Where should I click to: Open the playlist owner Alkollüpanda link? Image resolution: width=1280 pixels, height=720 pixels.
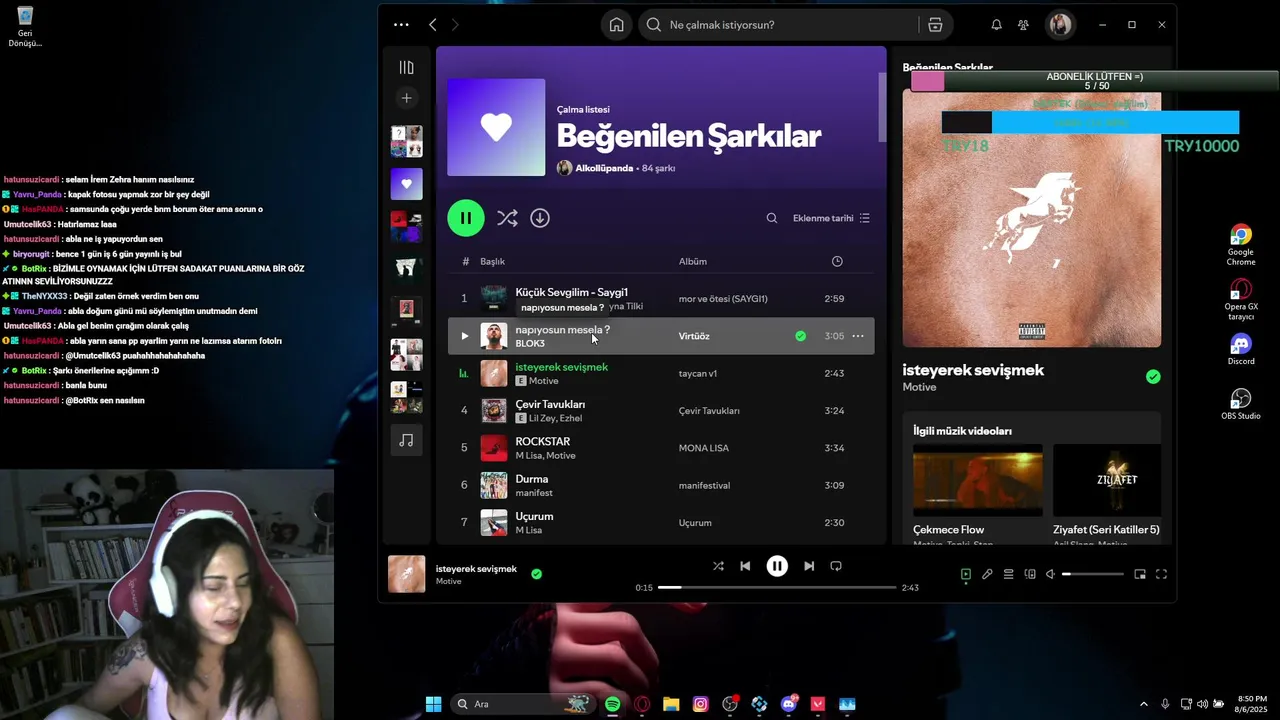pyautogui.click(x=604, y=168)
